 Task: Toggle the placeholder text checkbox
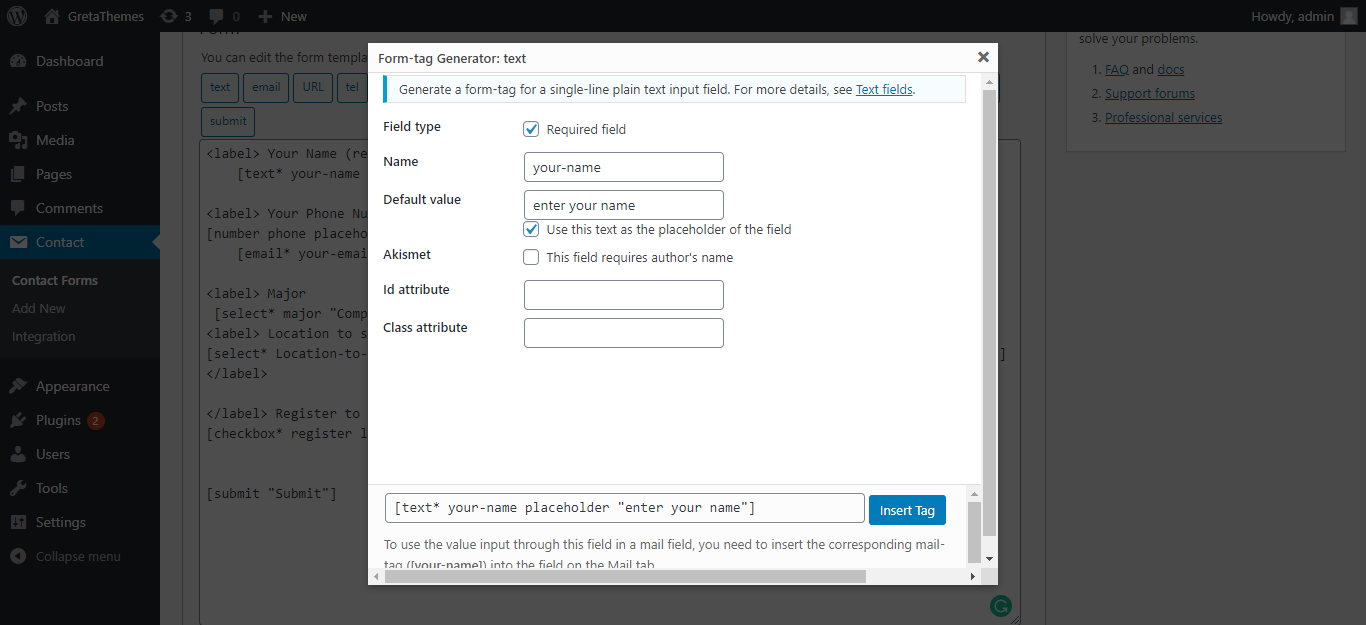pyautogui.click(x=532, y=229)
